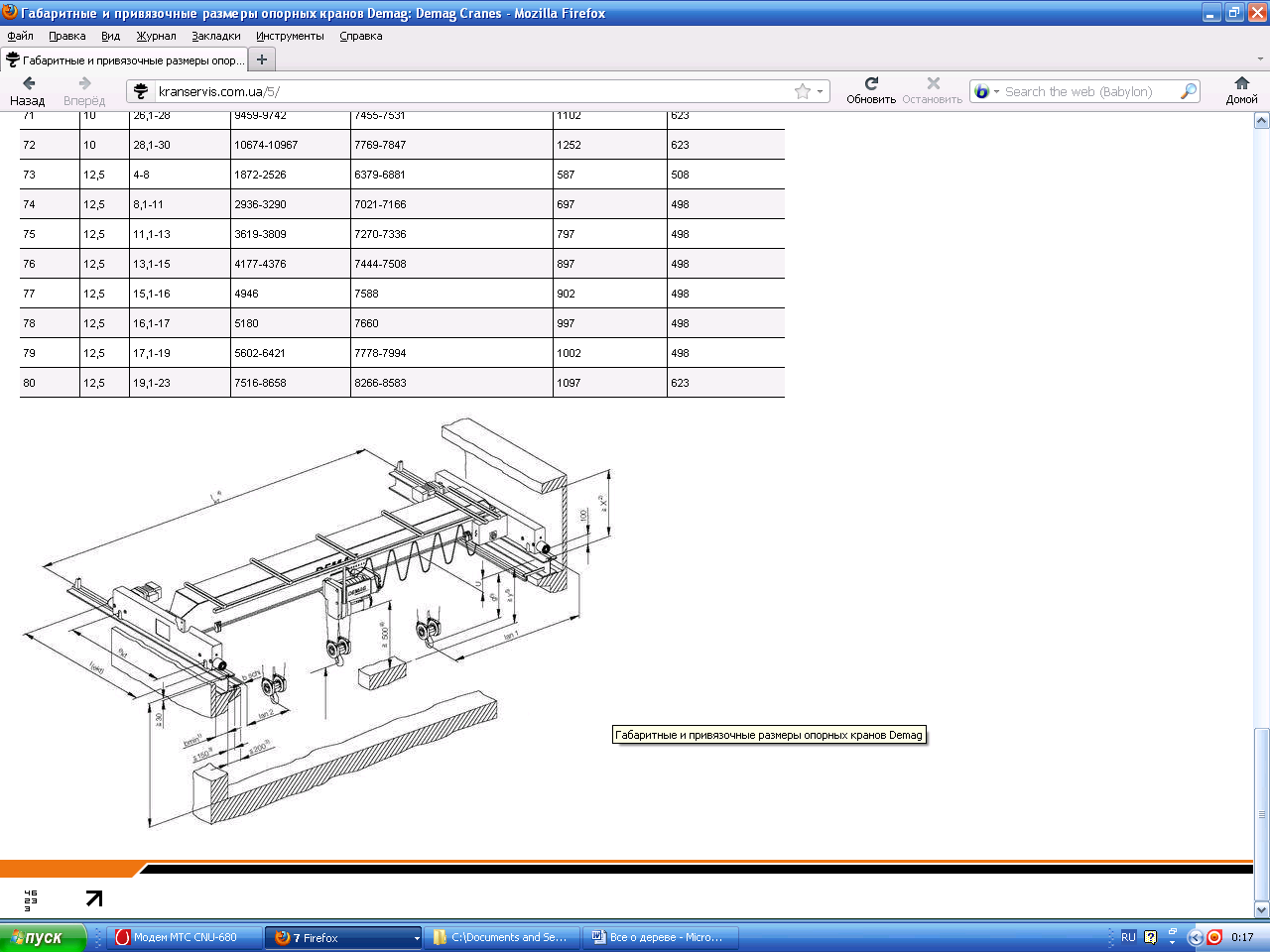Open the list-all-tabs dropdown arrow
Image resolution: width=1270 pixels, height=952 pixels.
tap(1261, 59)
